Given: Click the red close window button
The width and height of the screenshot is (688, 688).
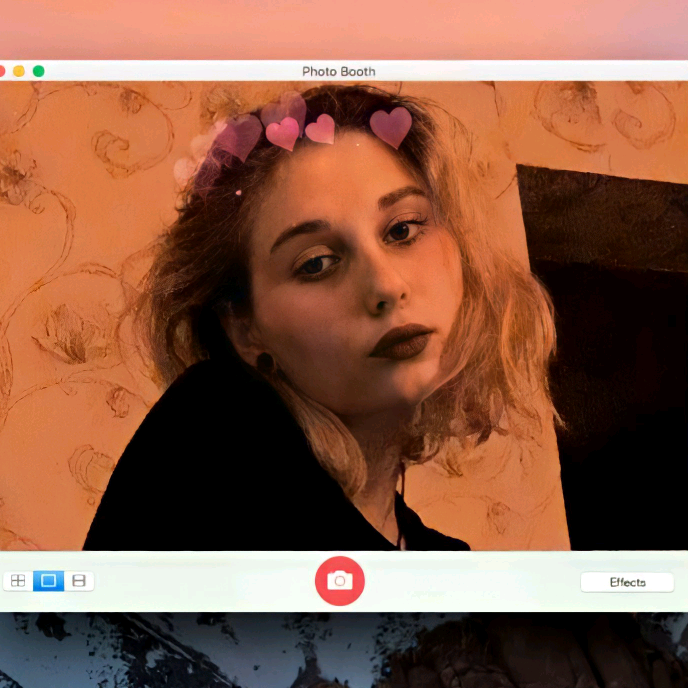Looking at the screenshot, I should (1, 71).
